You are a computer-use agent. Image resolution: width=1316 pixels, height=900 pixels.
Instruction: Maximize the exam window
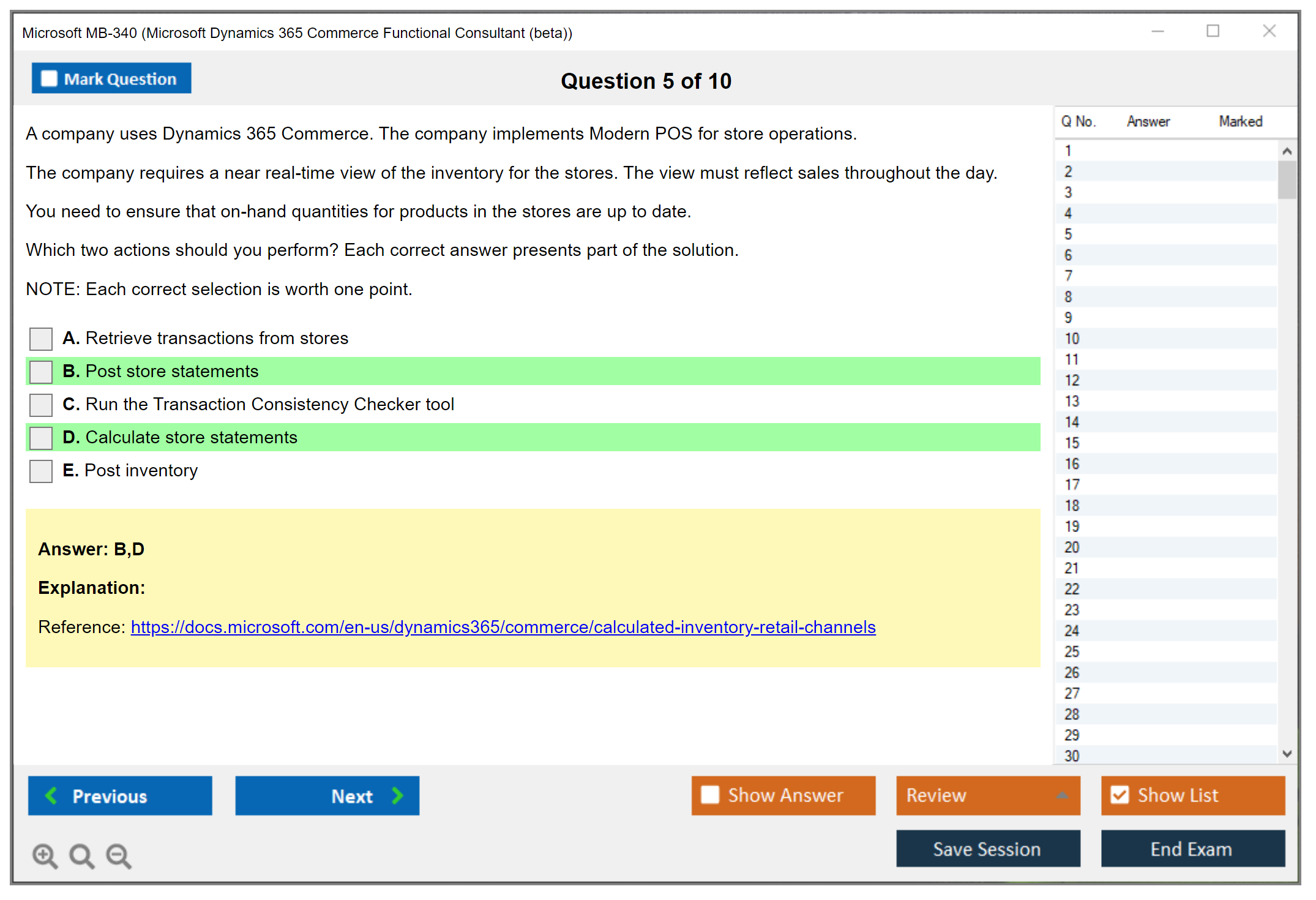tap(1213, 31)
